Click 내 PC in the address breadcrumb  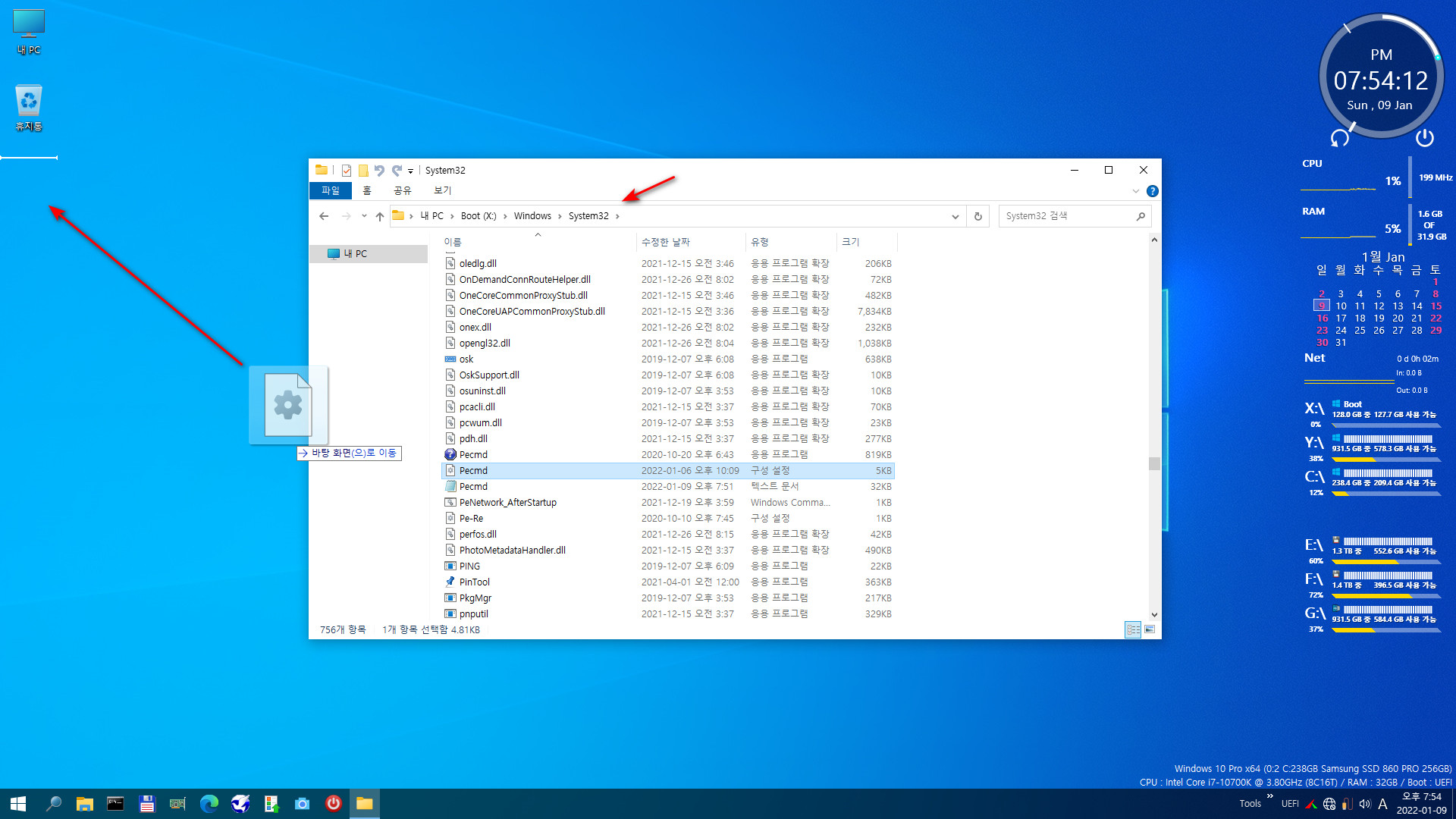click(432, 216)
